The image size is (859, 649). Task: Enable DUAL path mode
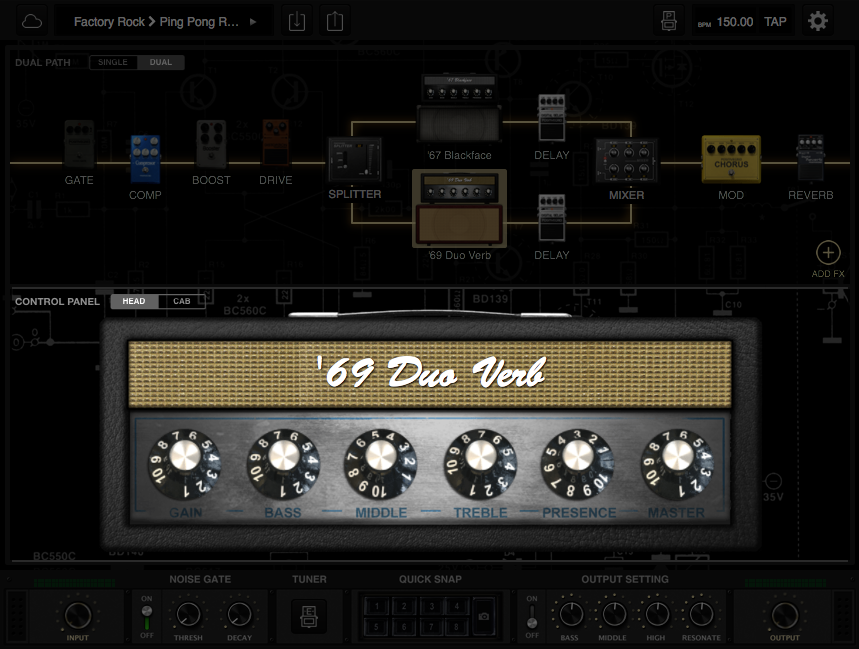[161, 62]
